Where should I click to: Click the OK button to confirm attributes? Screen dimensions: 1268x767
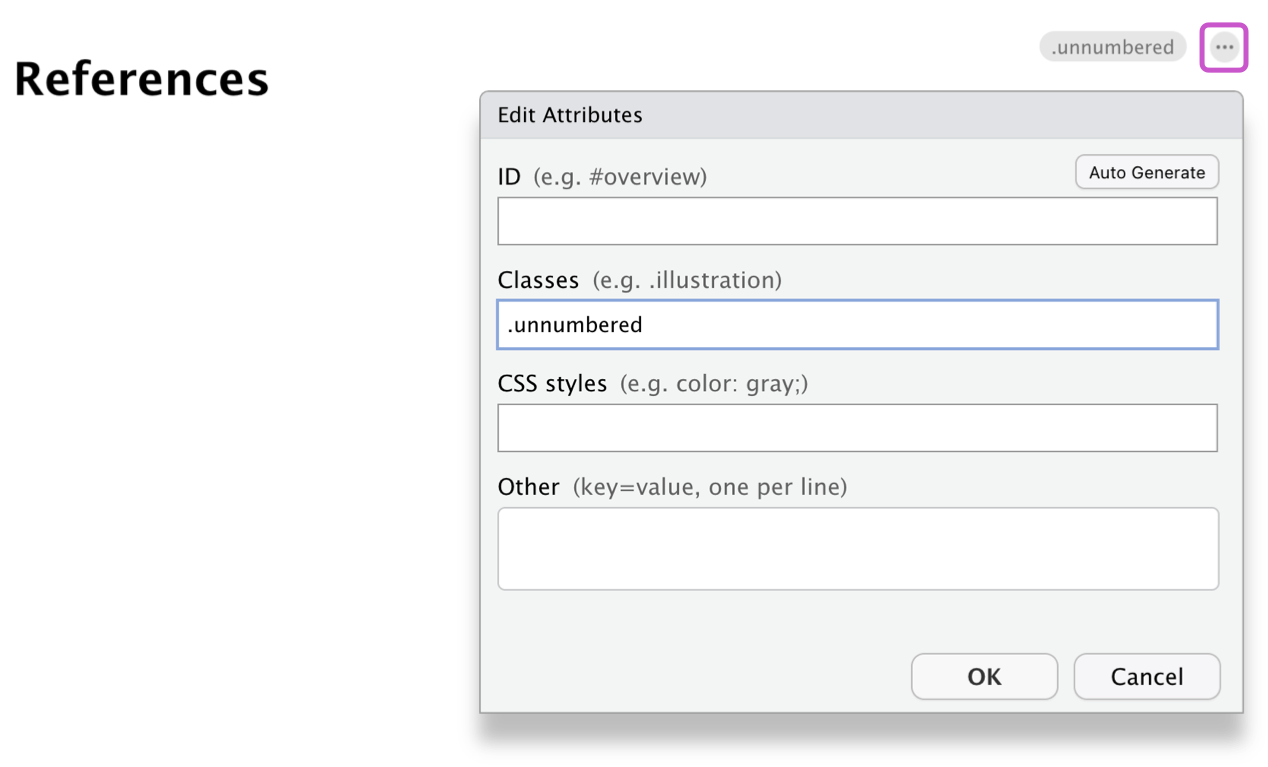pos(984,676)
